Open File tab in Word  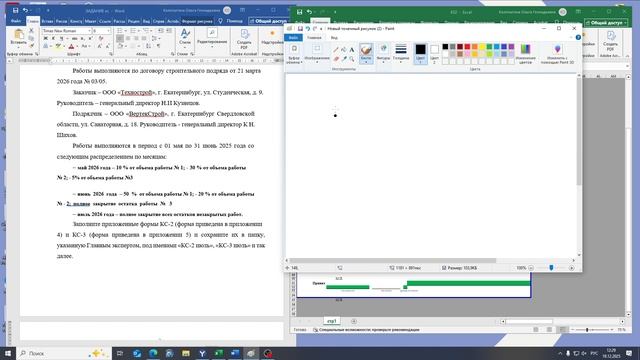16,21
